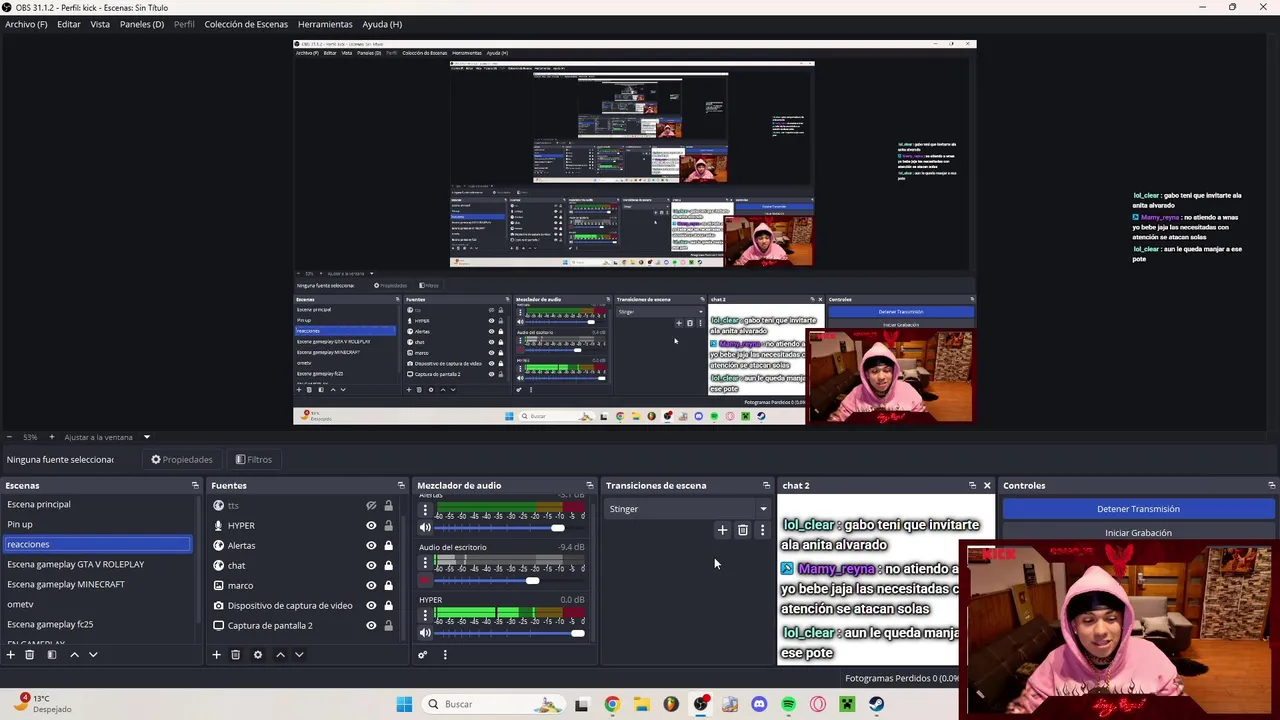The height and width of the screenshot is (720, 1280).
Task: Hide the HYPER source
Action: [371, 525]
